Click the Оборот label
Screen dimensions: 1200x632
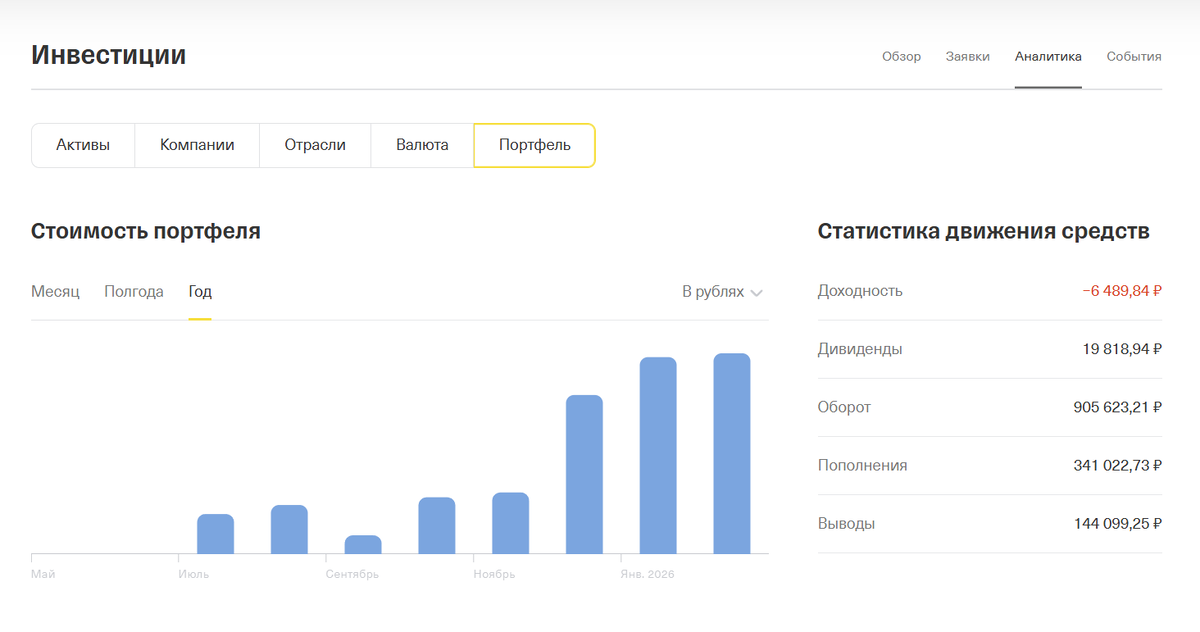pyautogui.click(x=844, y=407)
